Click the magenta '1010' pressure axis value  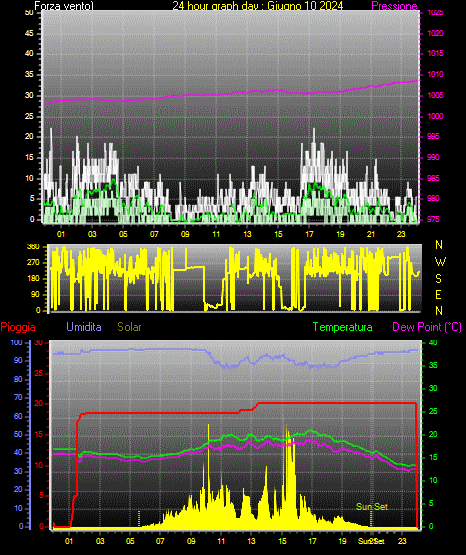tap(436, 74)
